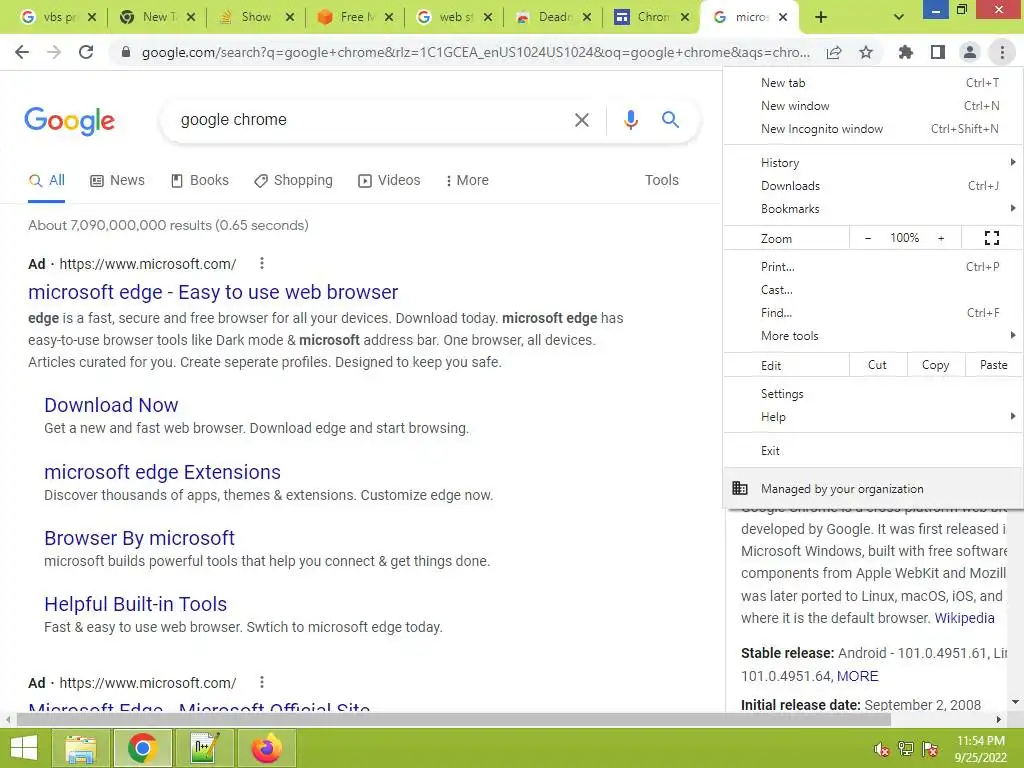
Task: Expand Bookmarks submenu
Action: click(x=873, y=208)
